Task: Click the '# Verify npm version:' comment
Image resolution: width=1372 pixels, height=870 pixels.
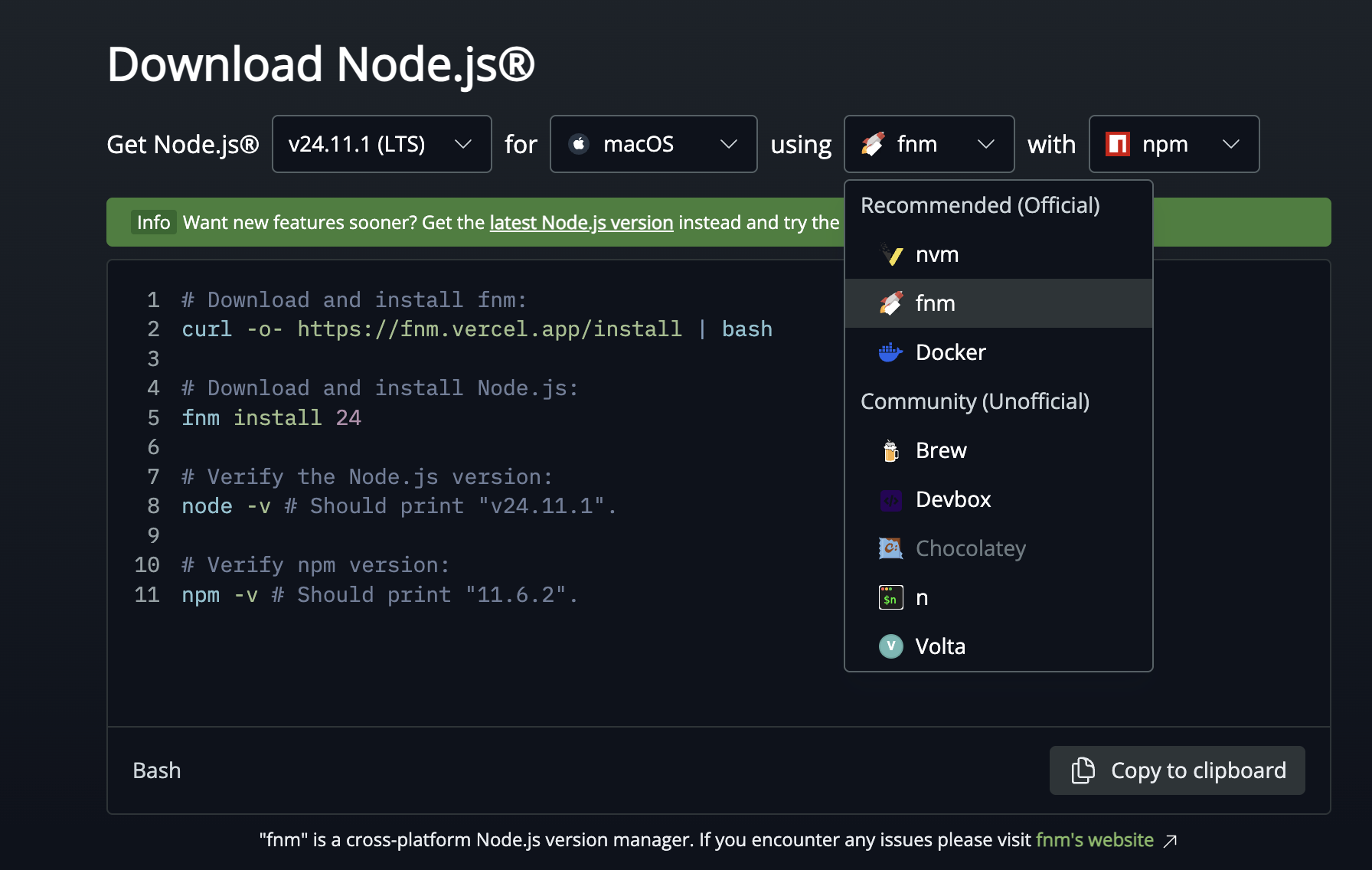Action: [315, 565]
